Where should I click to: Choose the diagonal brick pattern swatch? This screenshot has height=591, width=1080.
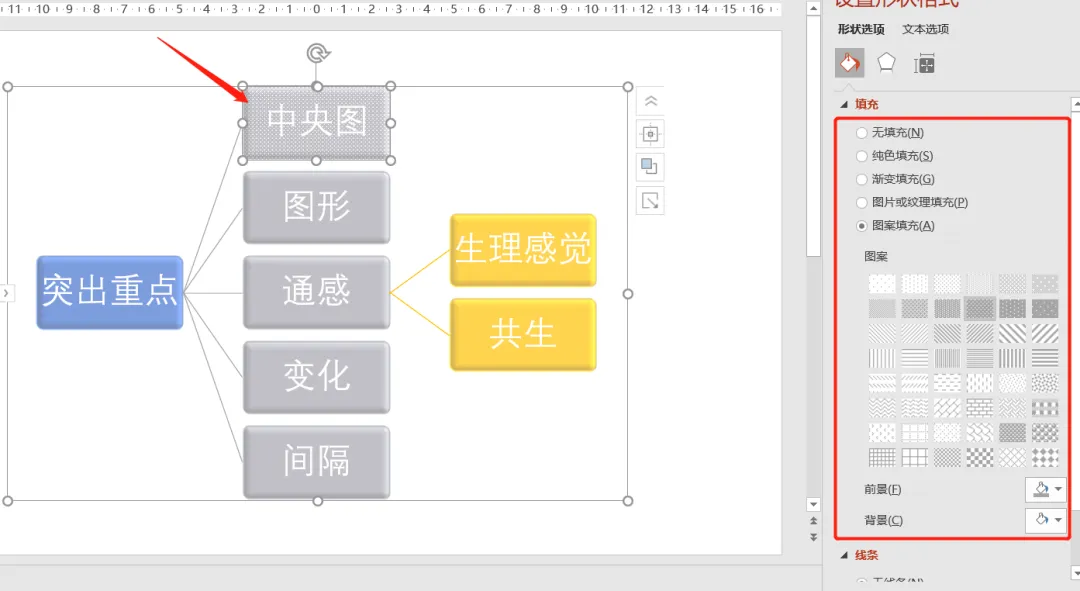click(x=947, y=408)
